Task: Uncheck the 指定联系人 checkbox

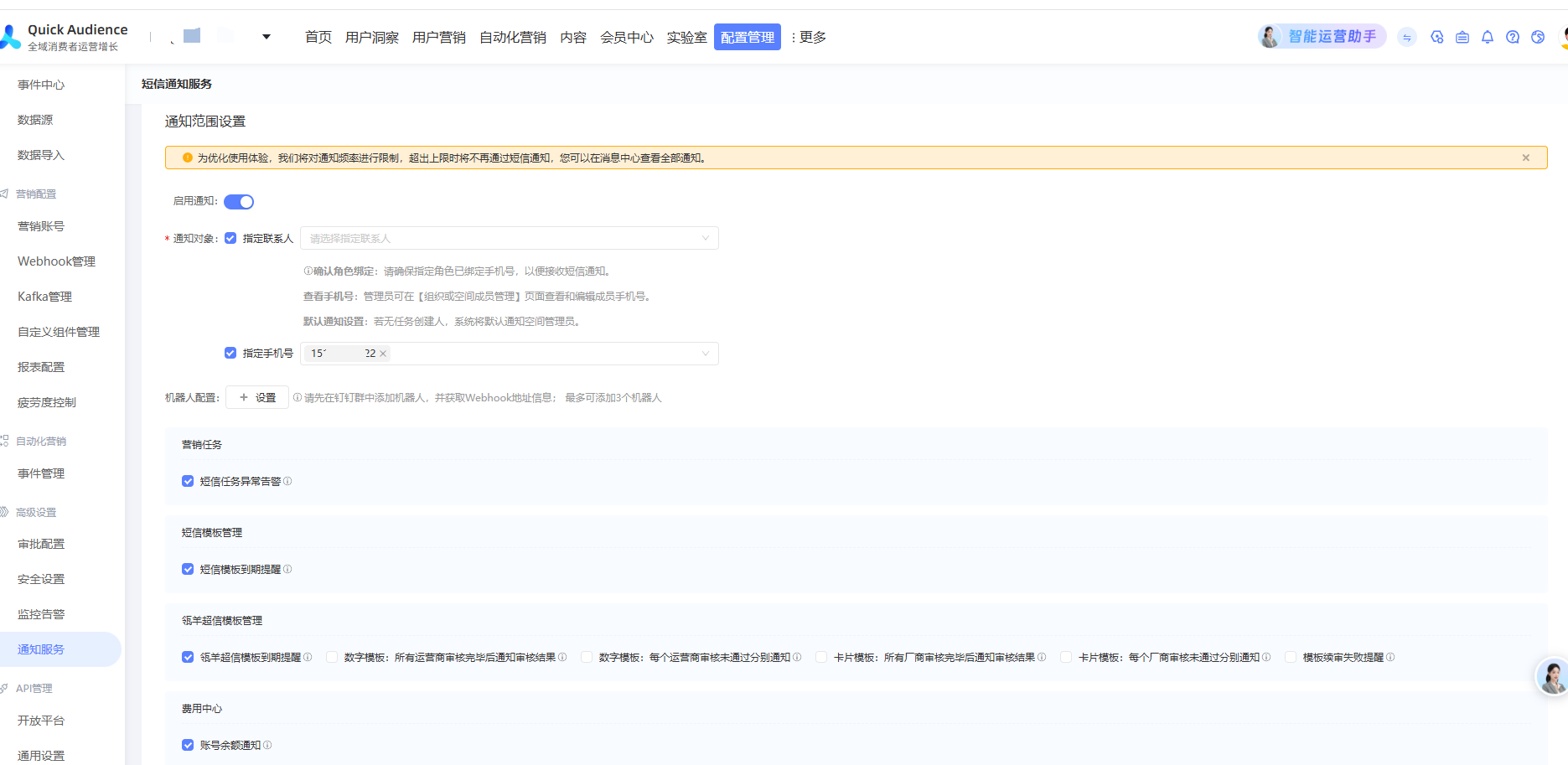Action: point(230,238)
